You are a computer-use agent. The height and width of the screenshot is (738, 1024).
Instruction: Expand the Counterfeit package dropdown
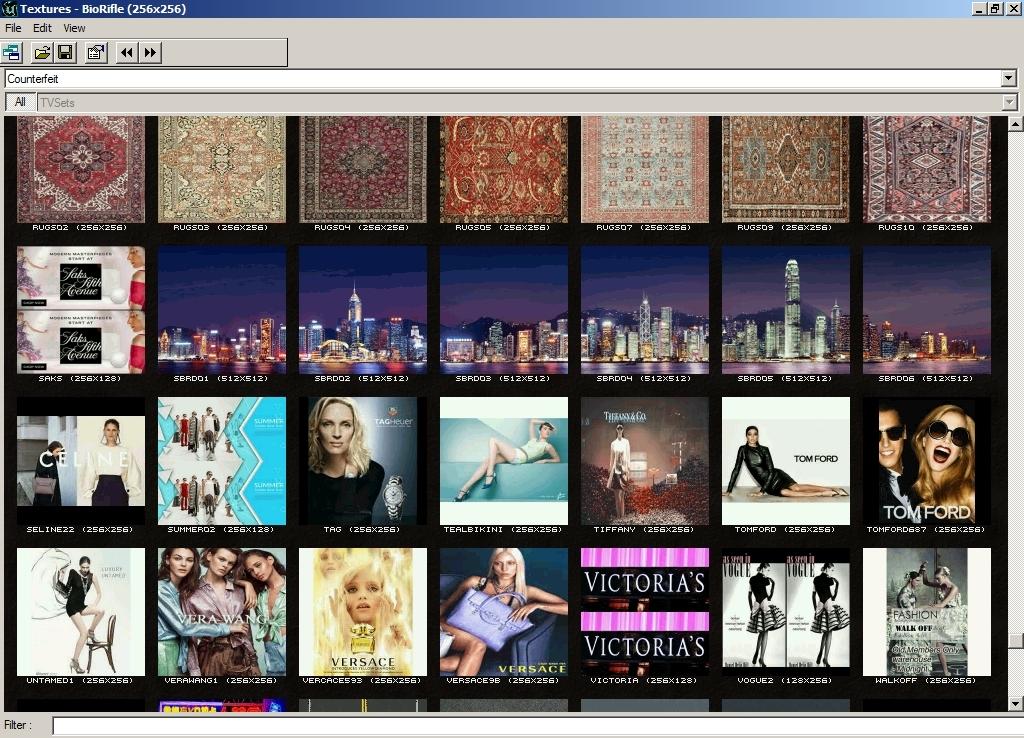tap(1008, 79)
